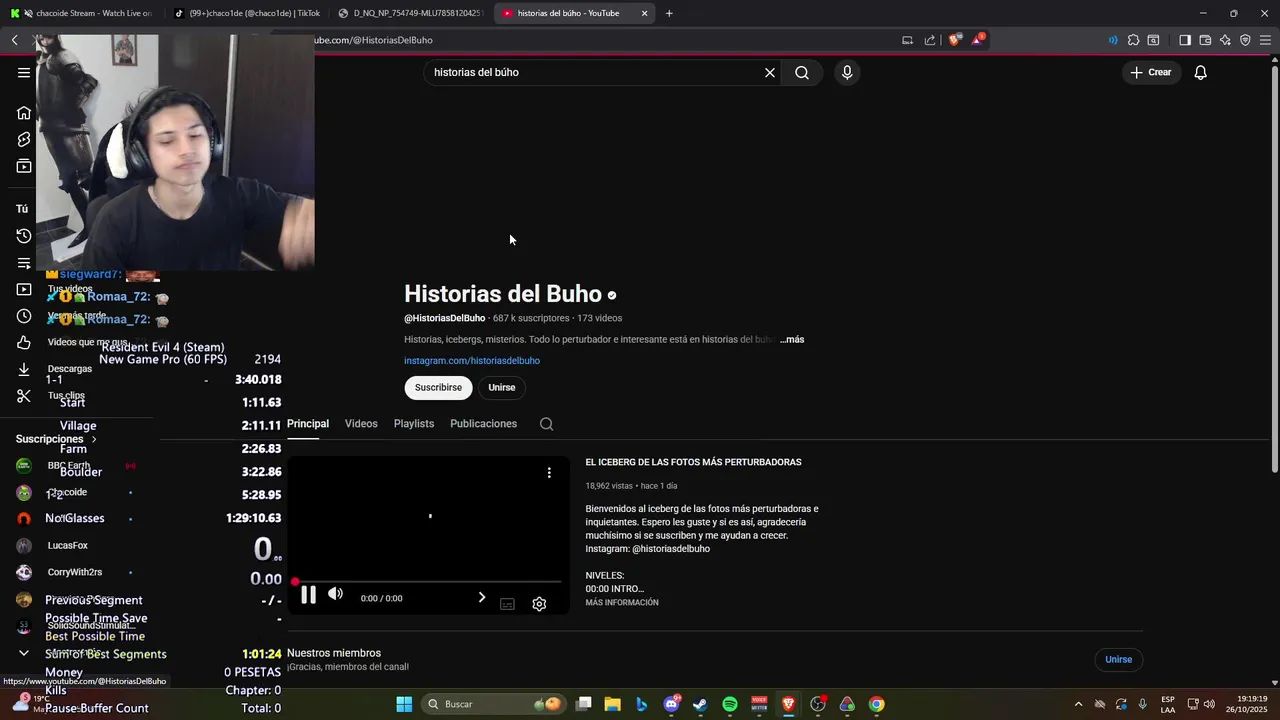Click Unirse in Nuestros miembros row
Screen dimensions: 1280x720
[x=1118, y=660]
